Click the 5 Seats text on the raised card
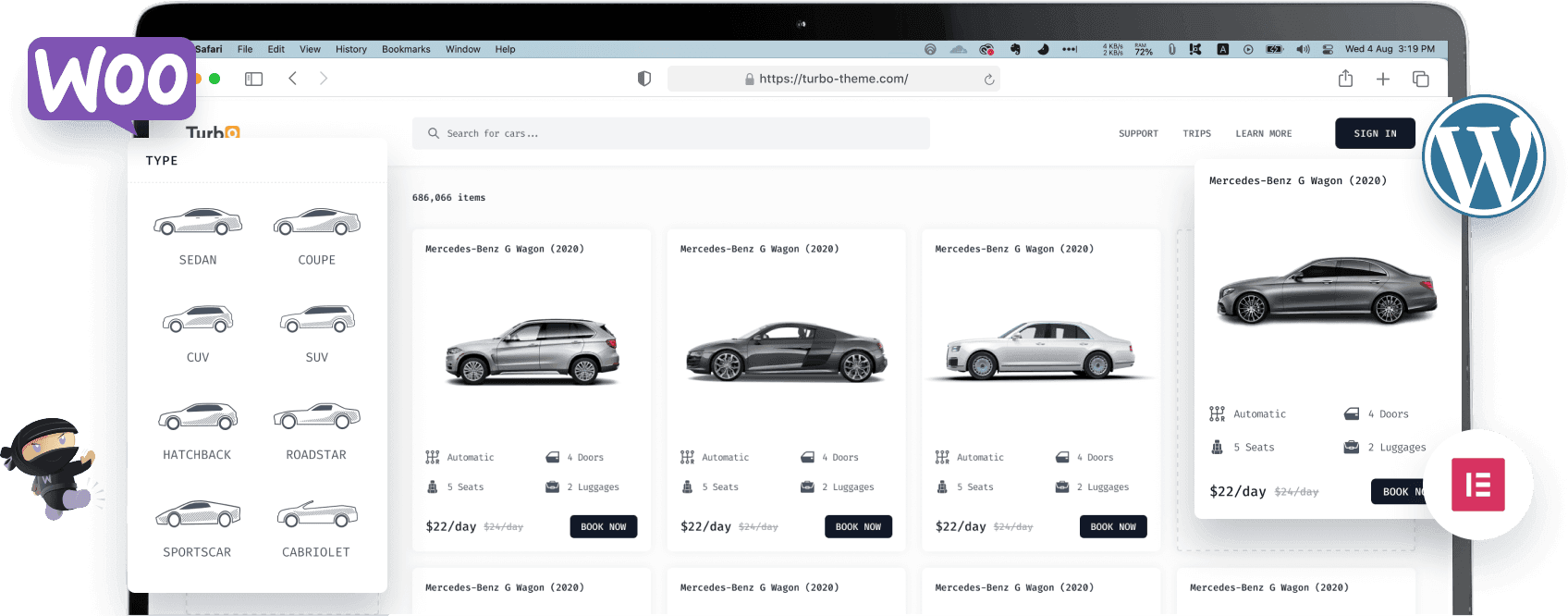The width and height of the screenshot is (1568, 616). click(1254, 447)
